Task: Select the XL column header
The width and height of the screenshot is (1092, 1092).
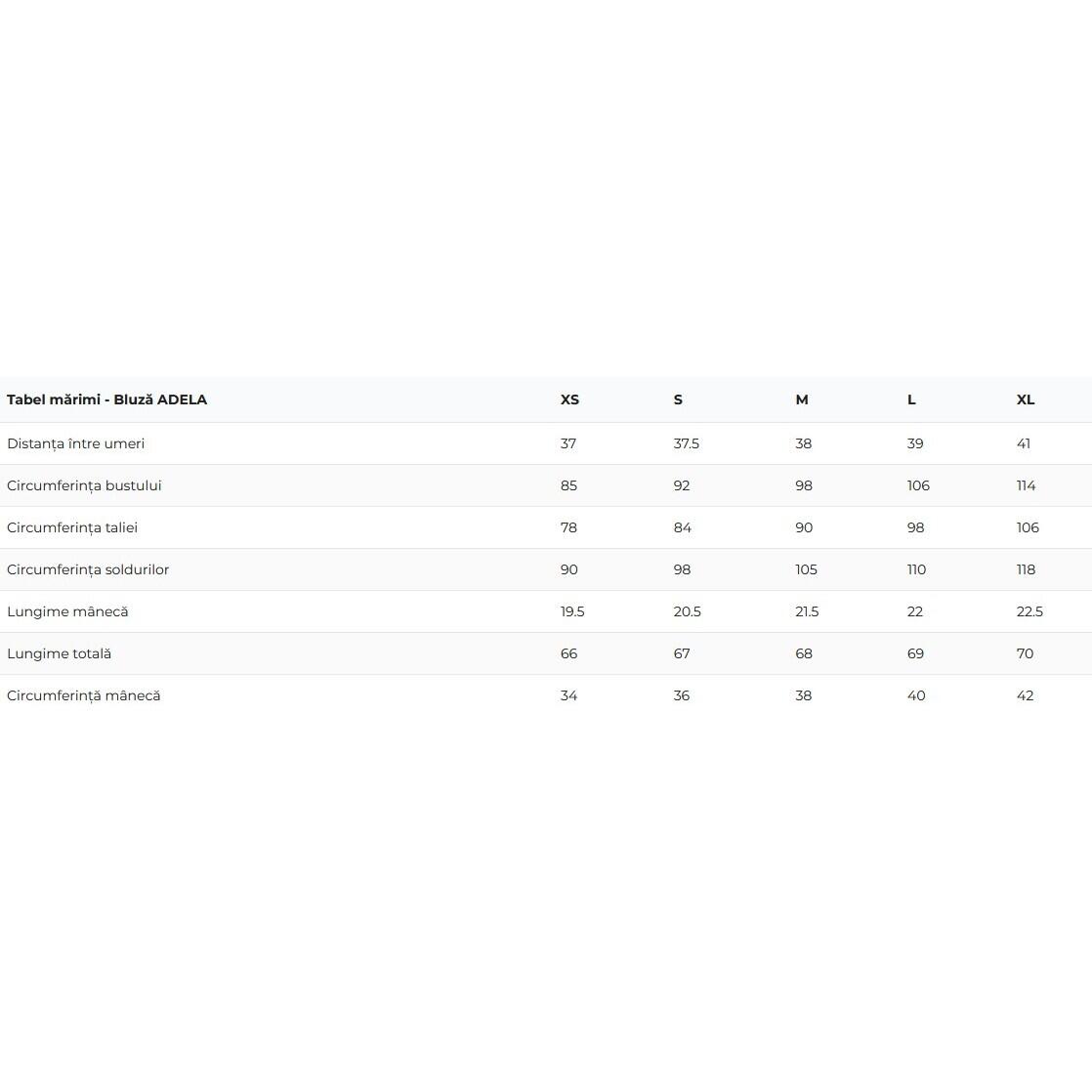Action: point(1026,399)
